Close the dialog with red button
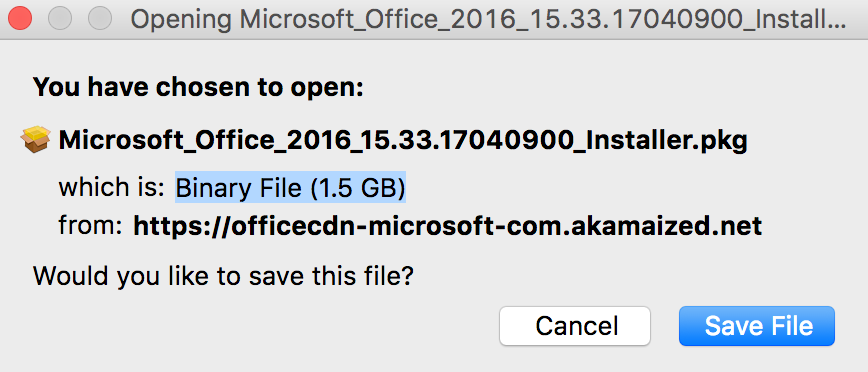 (20, 19)
